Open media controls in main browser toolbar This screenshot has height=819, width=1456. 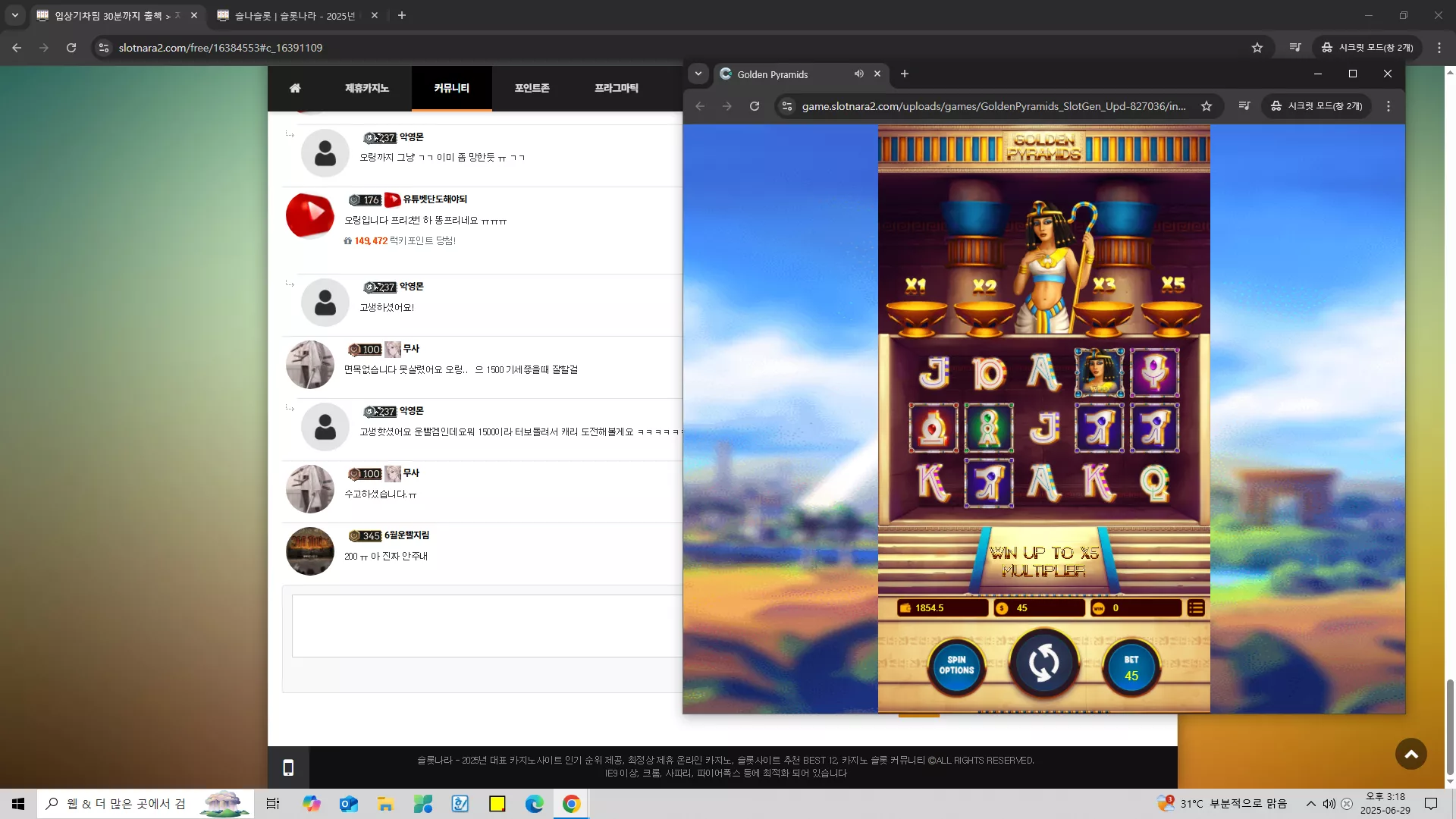pos(1295,47)
